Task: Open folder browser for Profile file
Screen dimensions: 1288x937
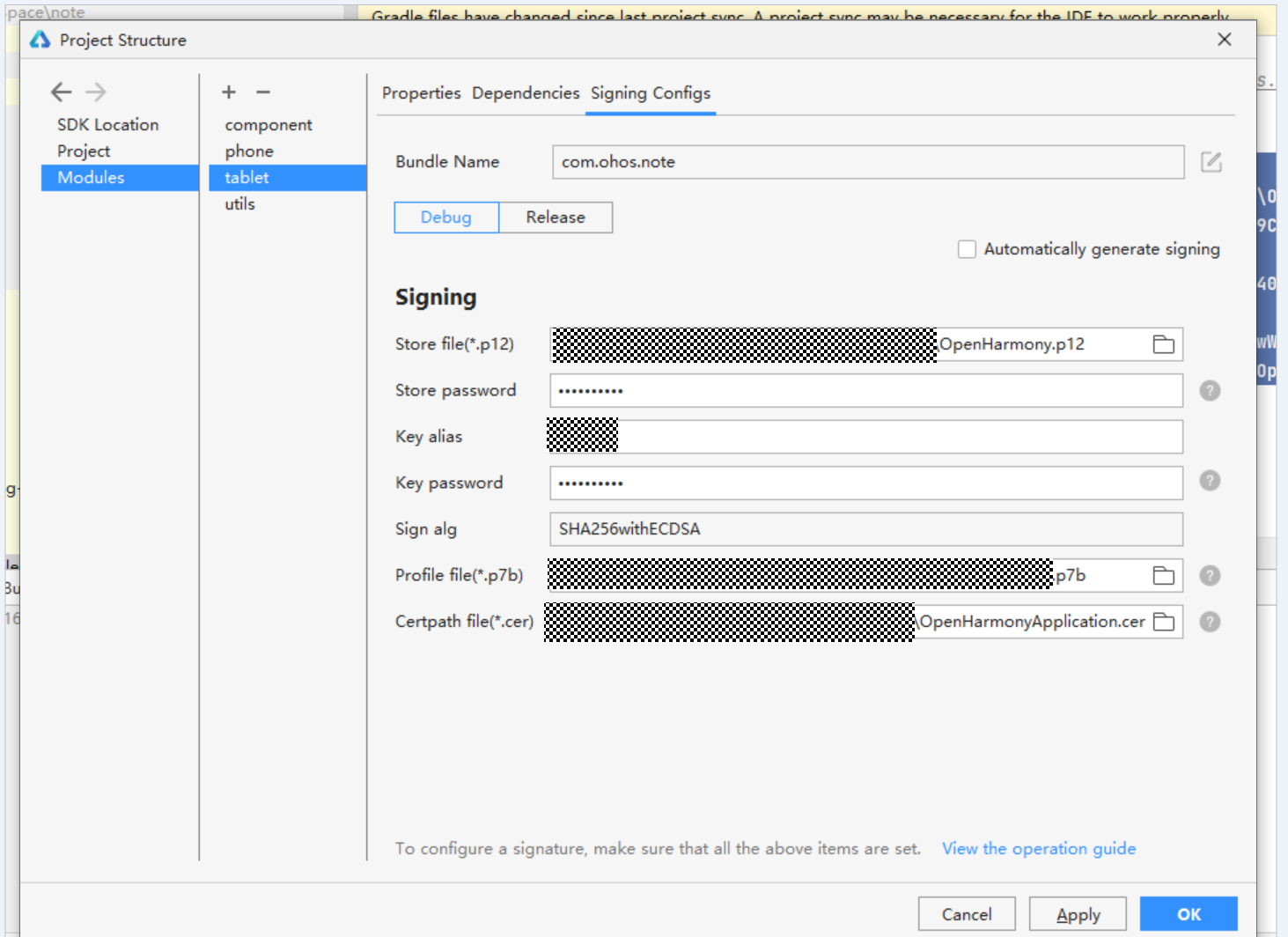Action: click(x=1163, y=576)
